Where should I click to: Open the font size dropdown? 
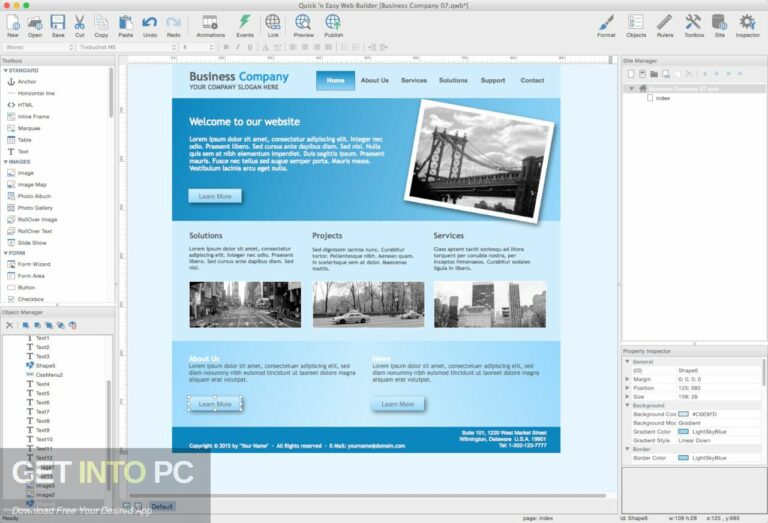click(x=198, y=48)
